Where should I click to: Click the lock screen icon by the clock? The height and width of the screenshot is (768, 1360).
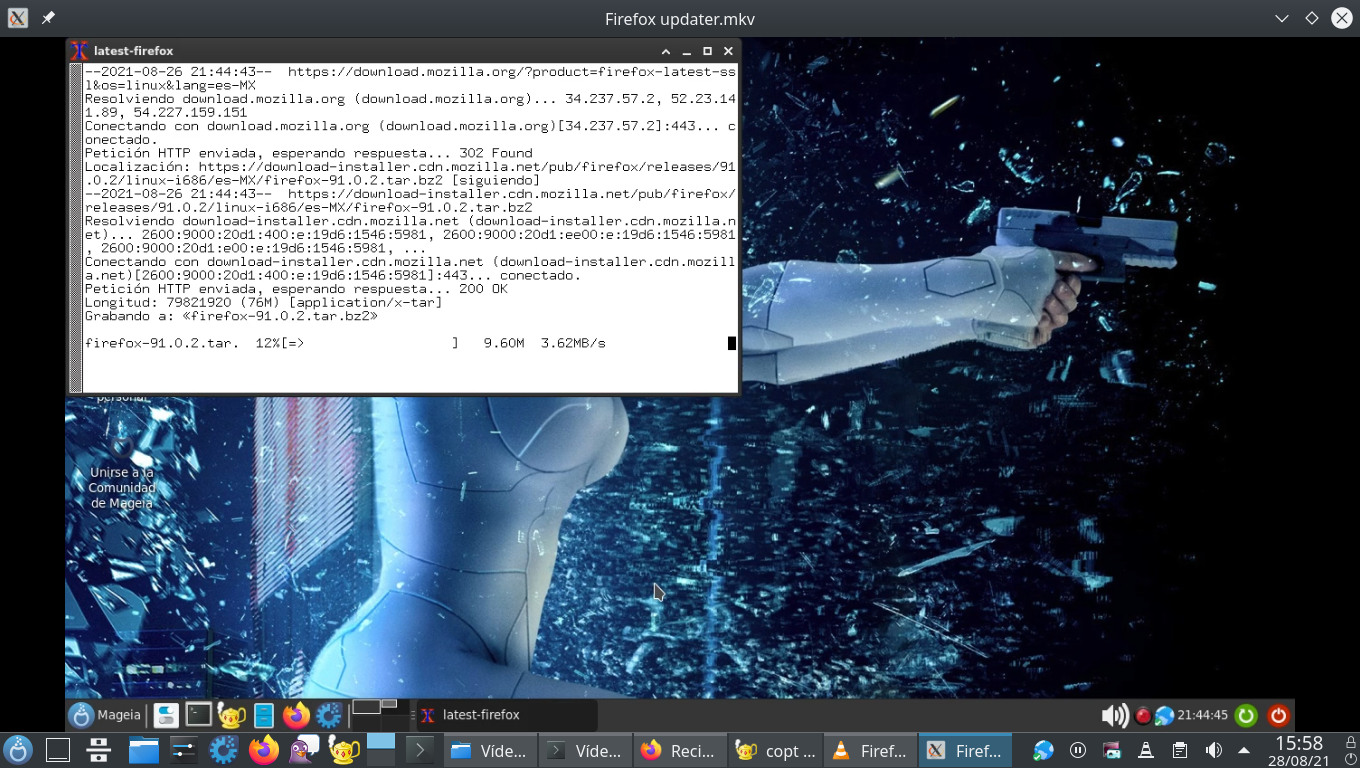1350,742
